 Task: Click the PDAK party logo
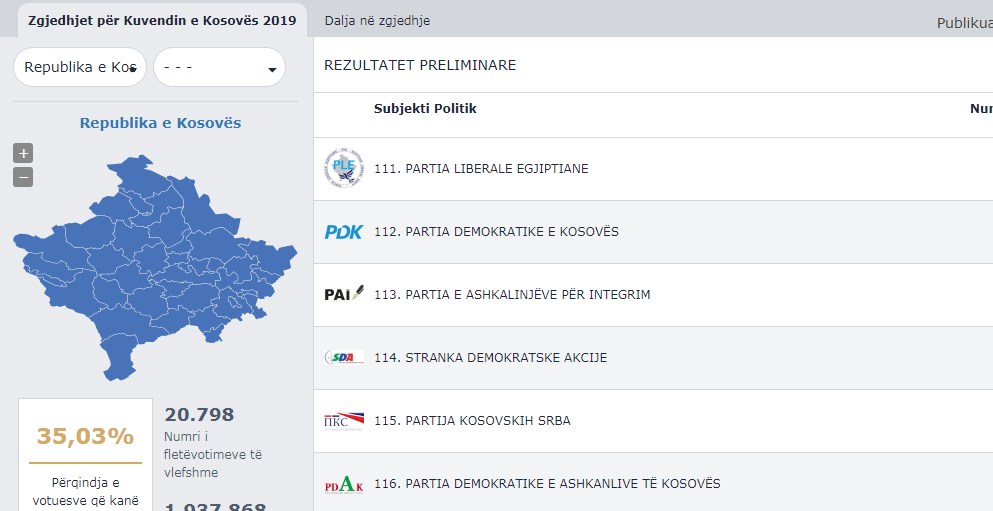[344, 484]
